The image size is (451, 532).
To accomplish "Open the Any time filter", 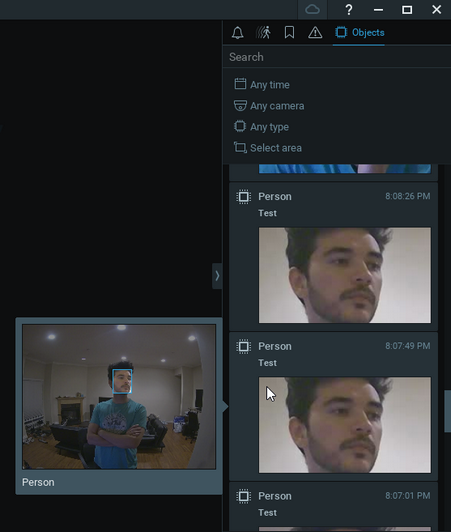I will coord(262,84).
